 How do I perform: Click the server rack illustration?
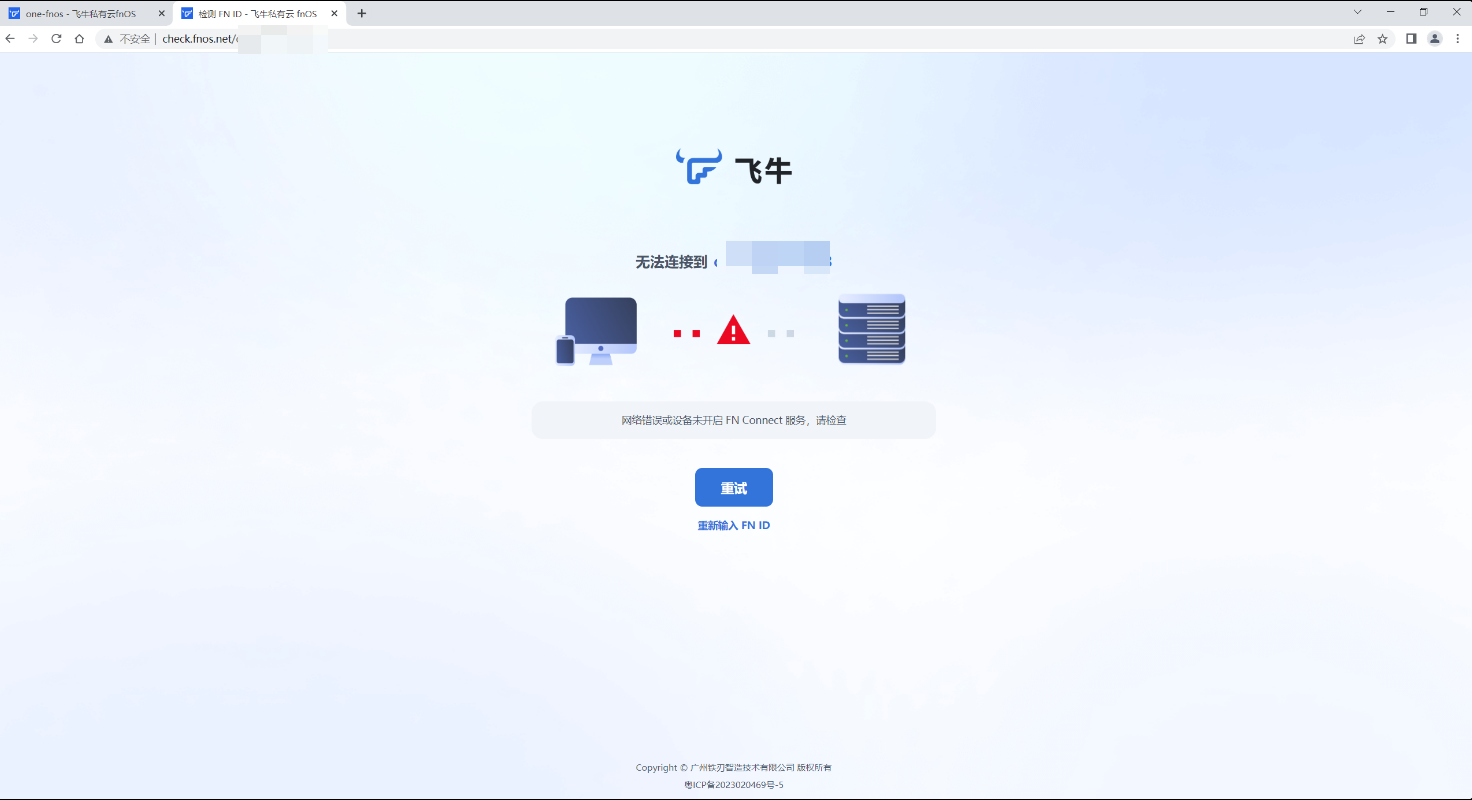click(871, 329)
